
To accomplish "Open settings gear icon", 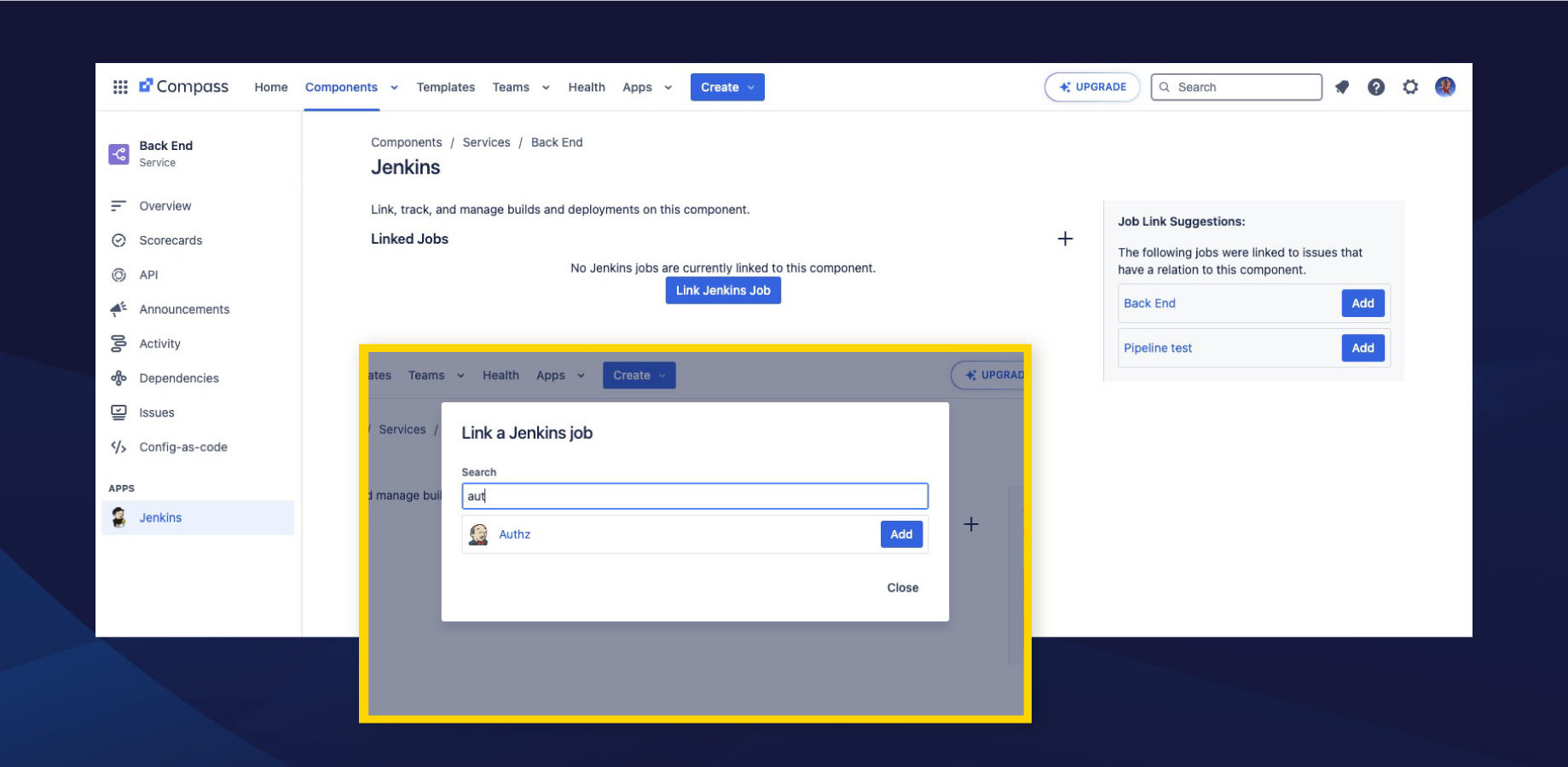I will [x=1410, y=87].
